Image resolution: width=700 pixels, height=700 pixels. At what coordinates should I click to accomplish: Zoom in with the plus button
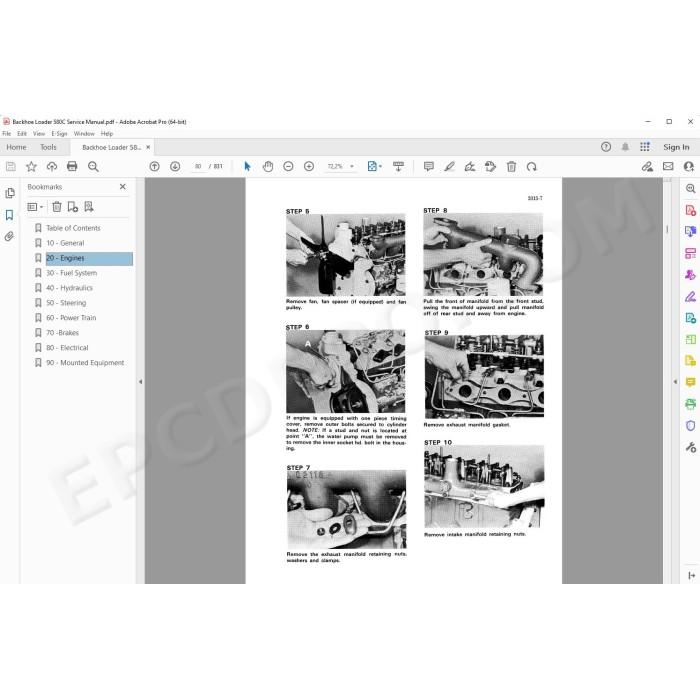309,167
